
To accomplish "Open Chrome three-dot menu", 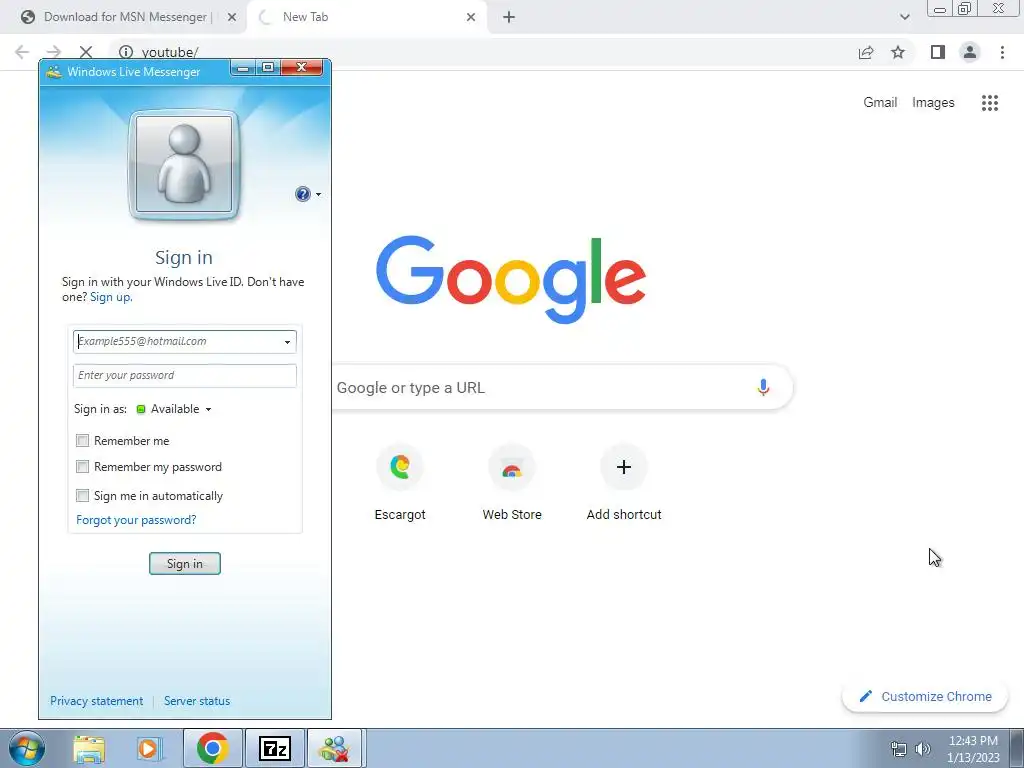I will tap(1002, 52).
